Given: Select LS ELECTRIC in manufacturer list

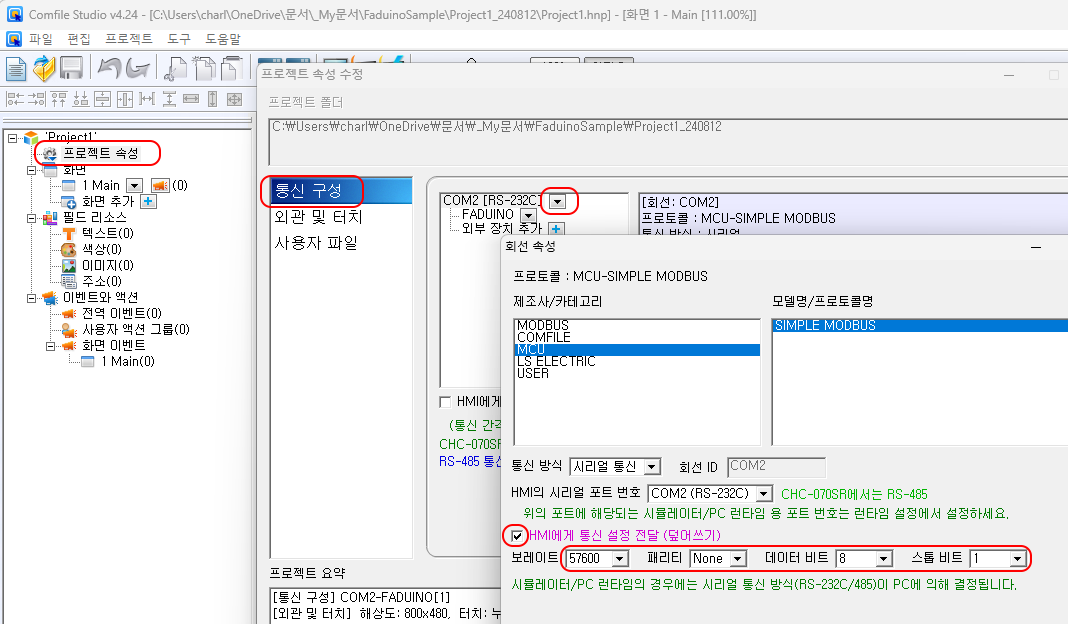Looking at the screenshot, I should click(x=555, y=361).
